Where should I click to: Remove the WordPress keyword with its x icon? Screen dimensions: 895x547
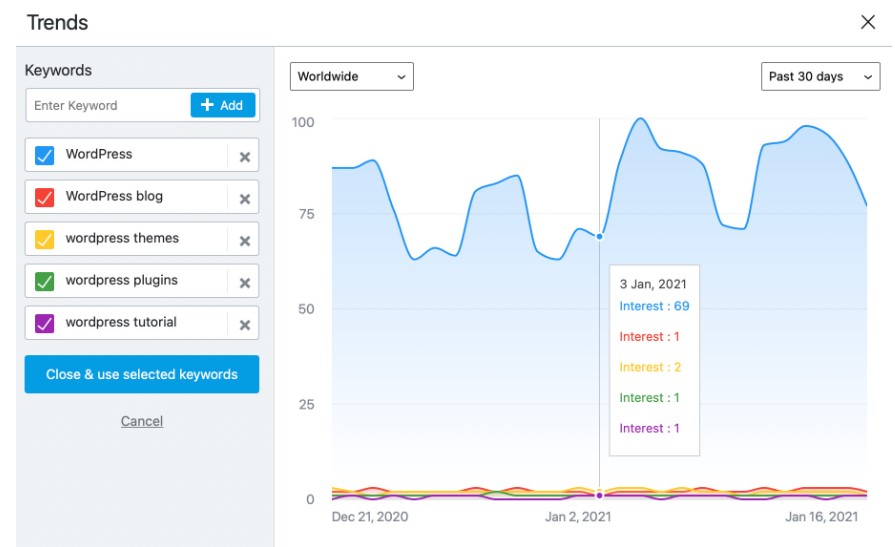coord(245,157)
